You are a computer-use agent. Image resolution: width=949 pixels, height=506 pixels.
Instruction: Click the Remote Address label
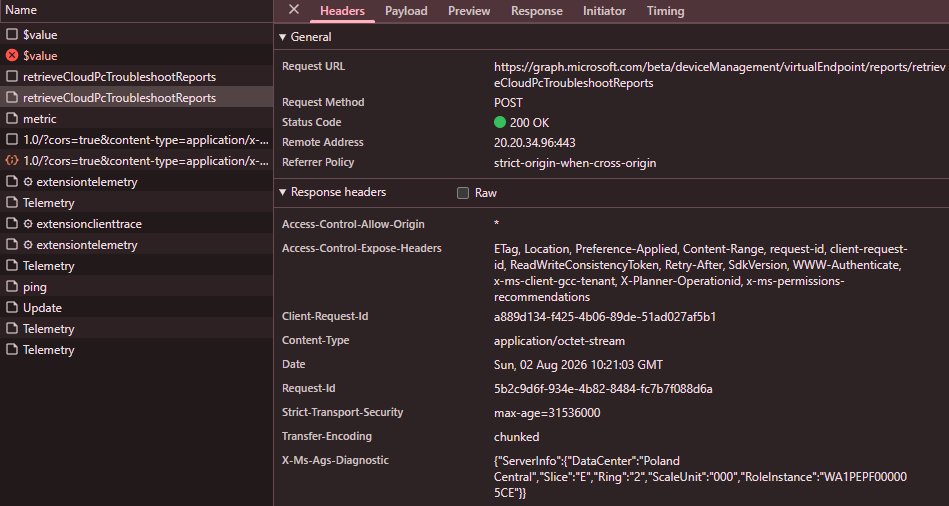click(323, 142)
